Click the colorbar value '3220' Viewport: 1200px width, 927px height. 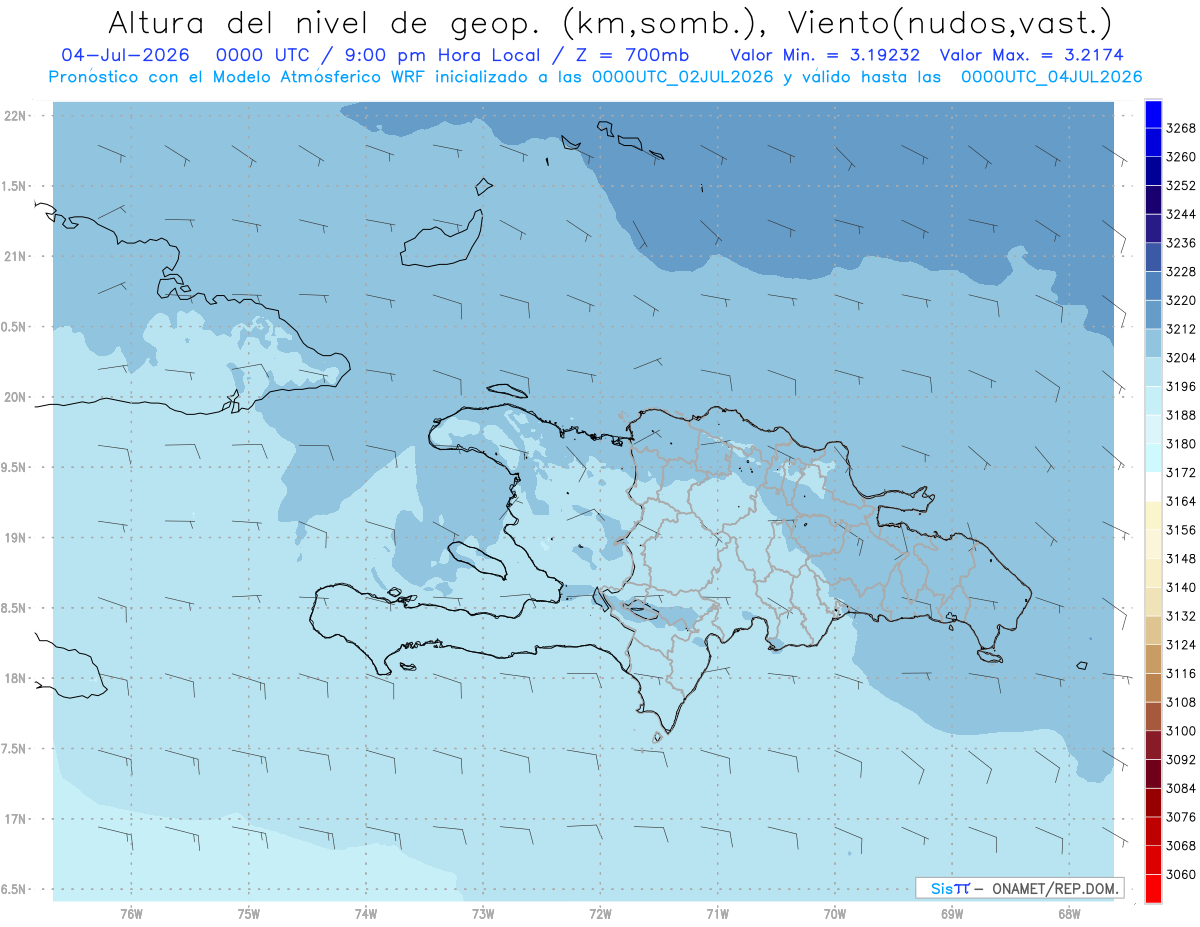1181,300
